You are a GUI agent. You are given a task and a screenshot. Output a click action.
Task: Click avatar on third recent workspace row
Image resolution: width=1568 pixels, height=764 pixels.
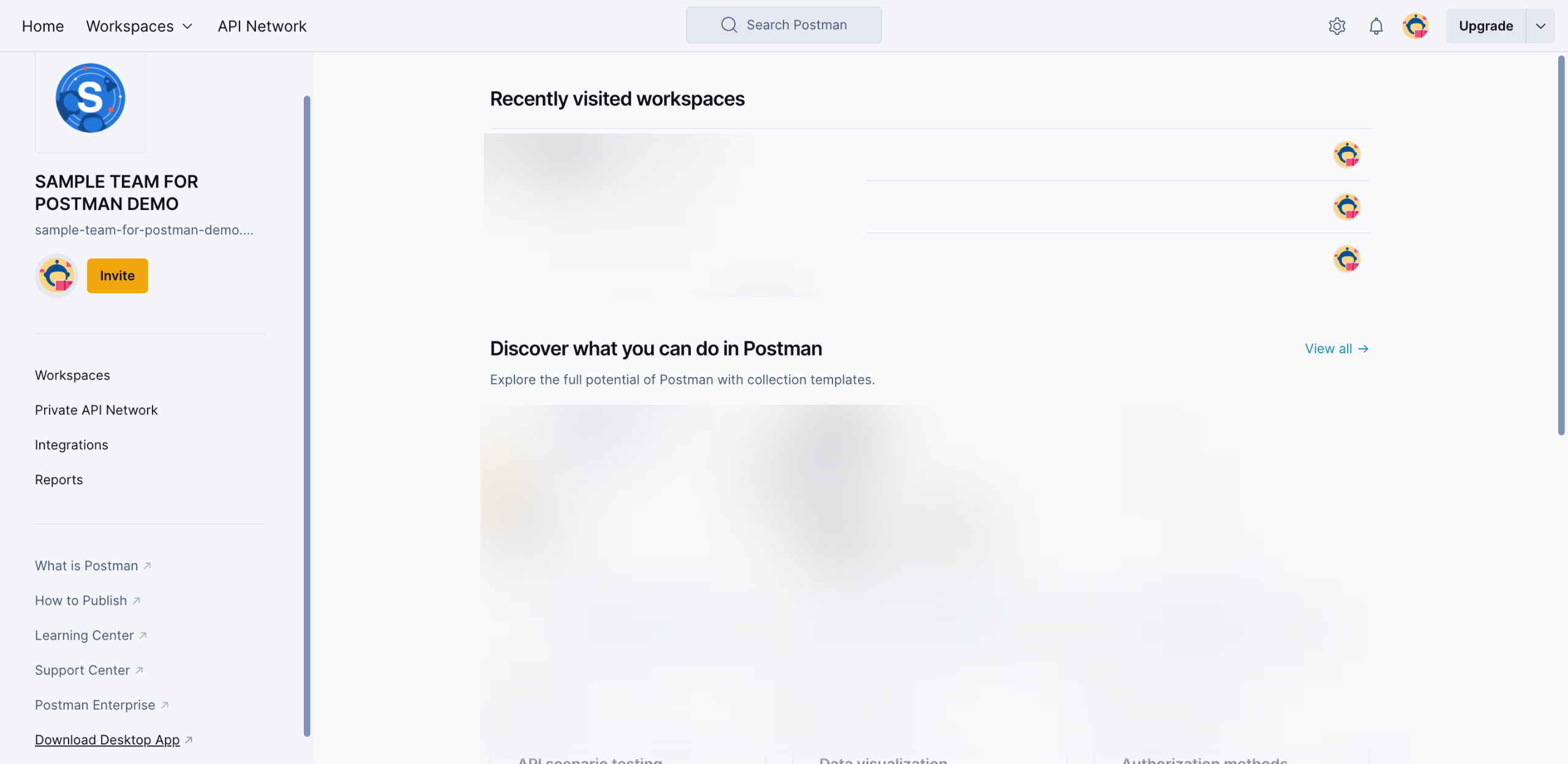tap(1346, 259)
